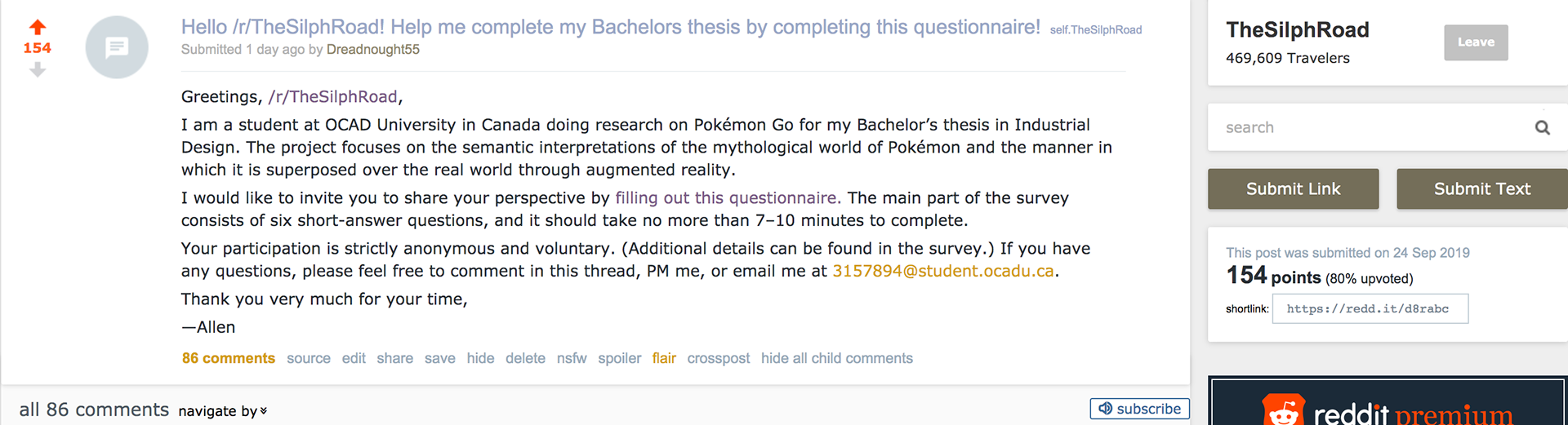This screenshot has width=1568, height=425.
Task: Upvote the thesis questionnaire post
Action: 38,27
